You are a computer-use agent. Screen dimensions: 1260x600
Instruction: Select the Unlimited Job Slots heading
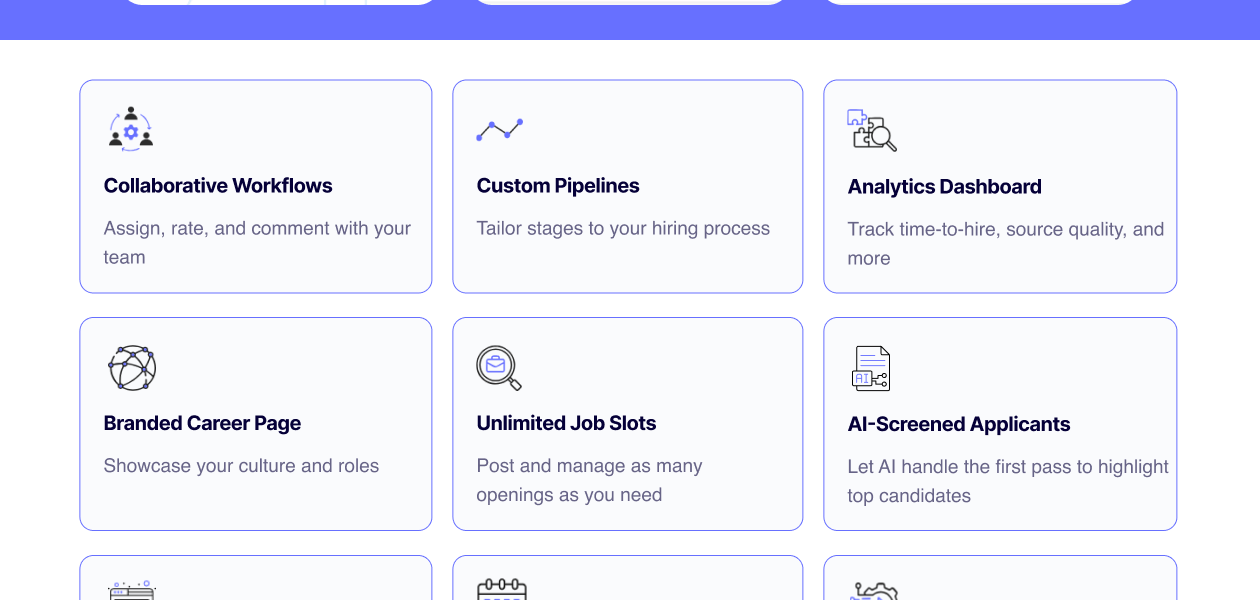[x=566, y=423]
